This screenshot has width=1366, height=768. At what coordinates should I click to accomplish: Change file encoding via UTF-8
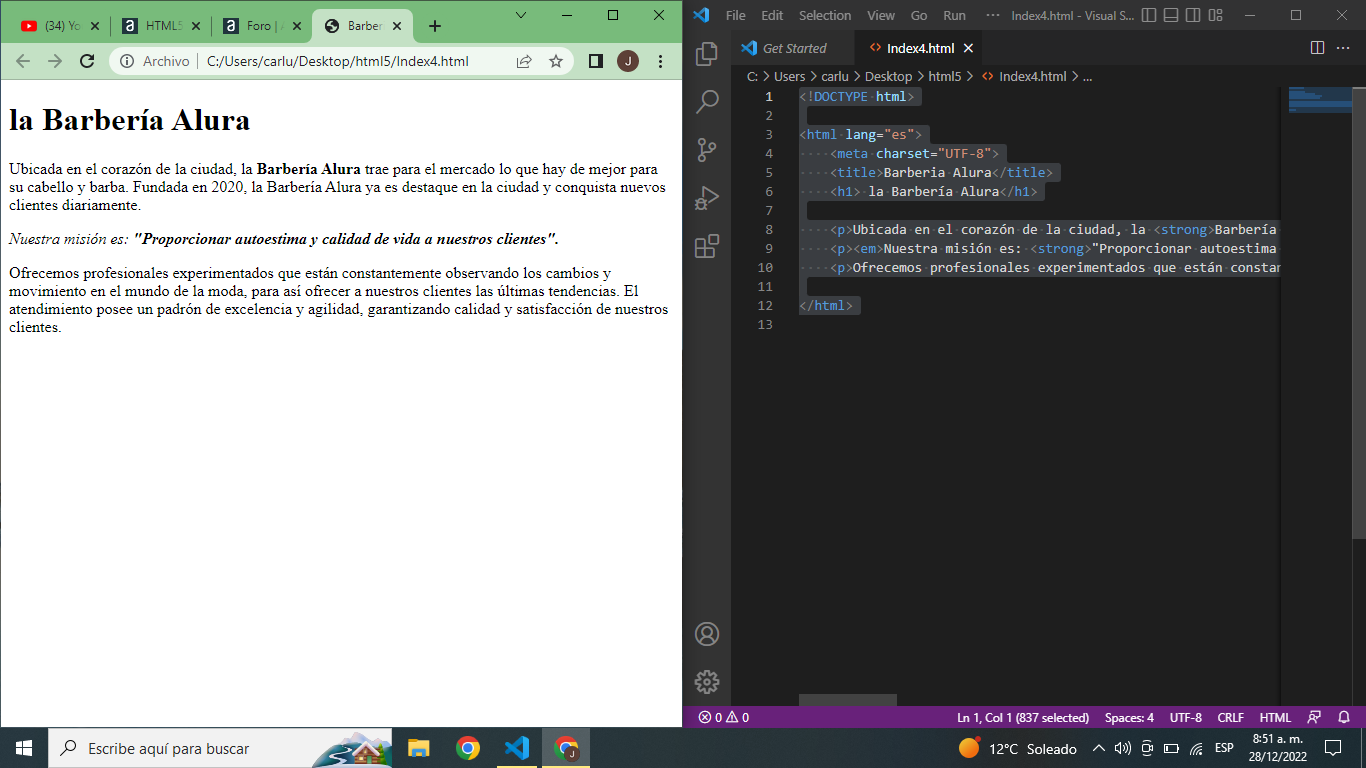1186,717
